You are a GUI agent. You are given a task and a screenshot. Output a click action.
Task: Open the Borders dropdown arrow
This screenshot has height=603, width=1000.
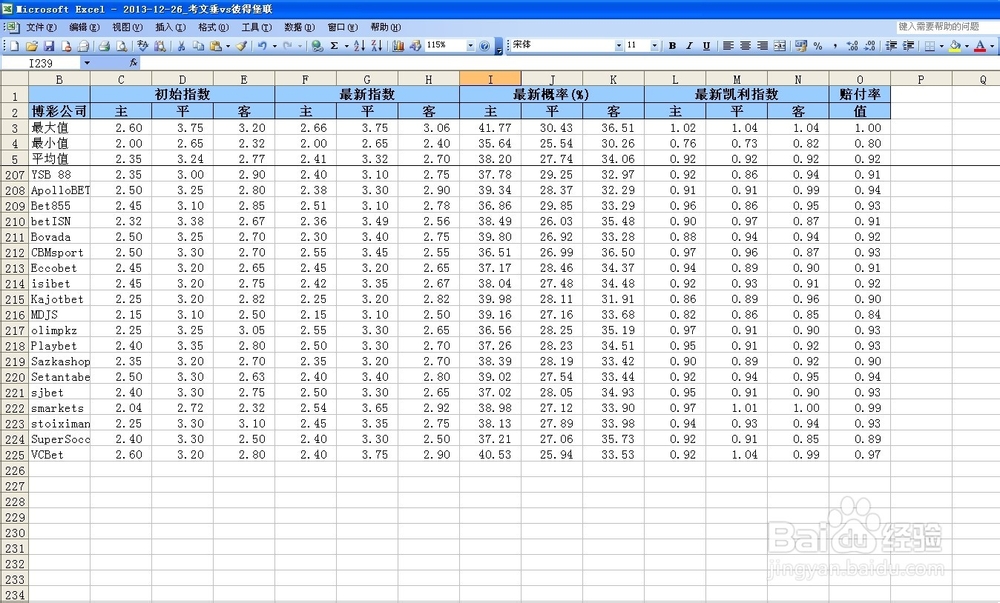(x=941, y=46)
